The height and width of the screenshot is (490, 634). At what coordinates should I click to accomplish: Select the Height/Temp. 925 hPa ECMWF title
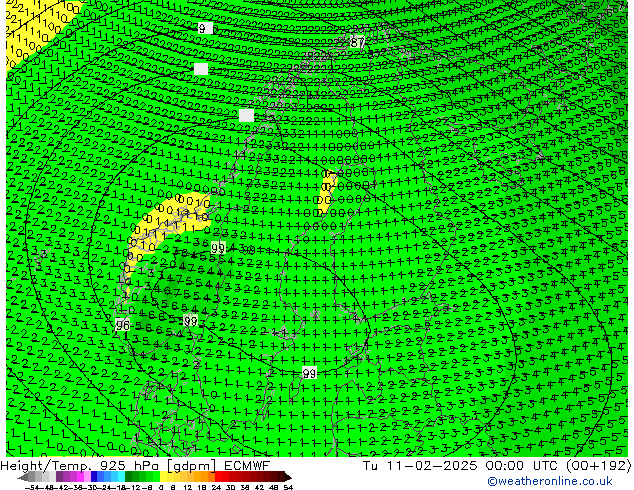click(x=135, y=465)
